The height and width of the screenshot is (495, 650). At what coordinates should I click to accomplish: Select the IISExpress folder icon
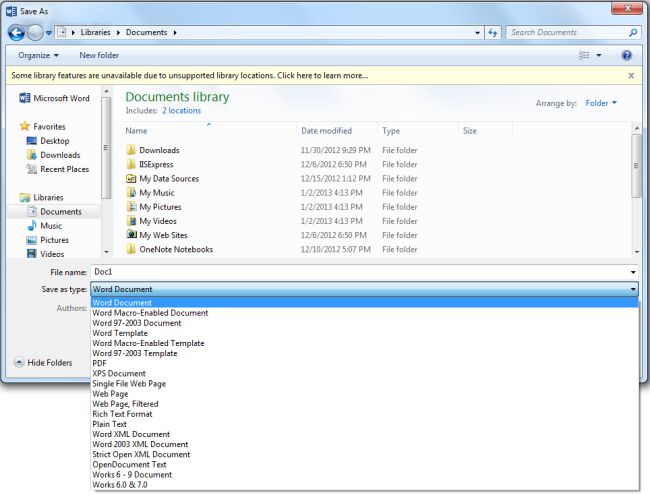pyautogui.click(x=131, y=164)
